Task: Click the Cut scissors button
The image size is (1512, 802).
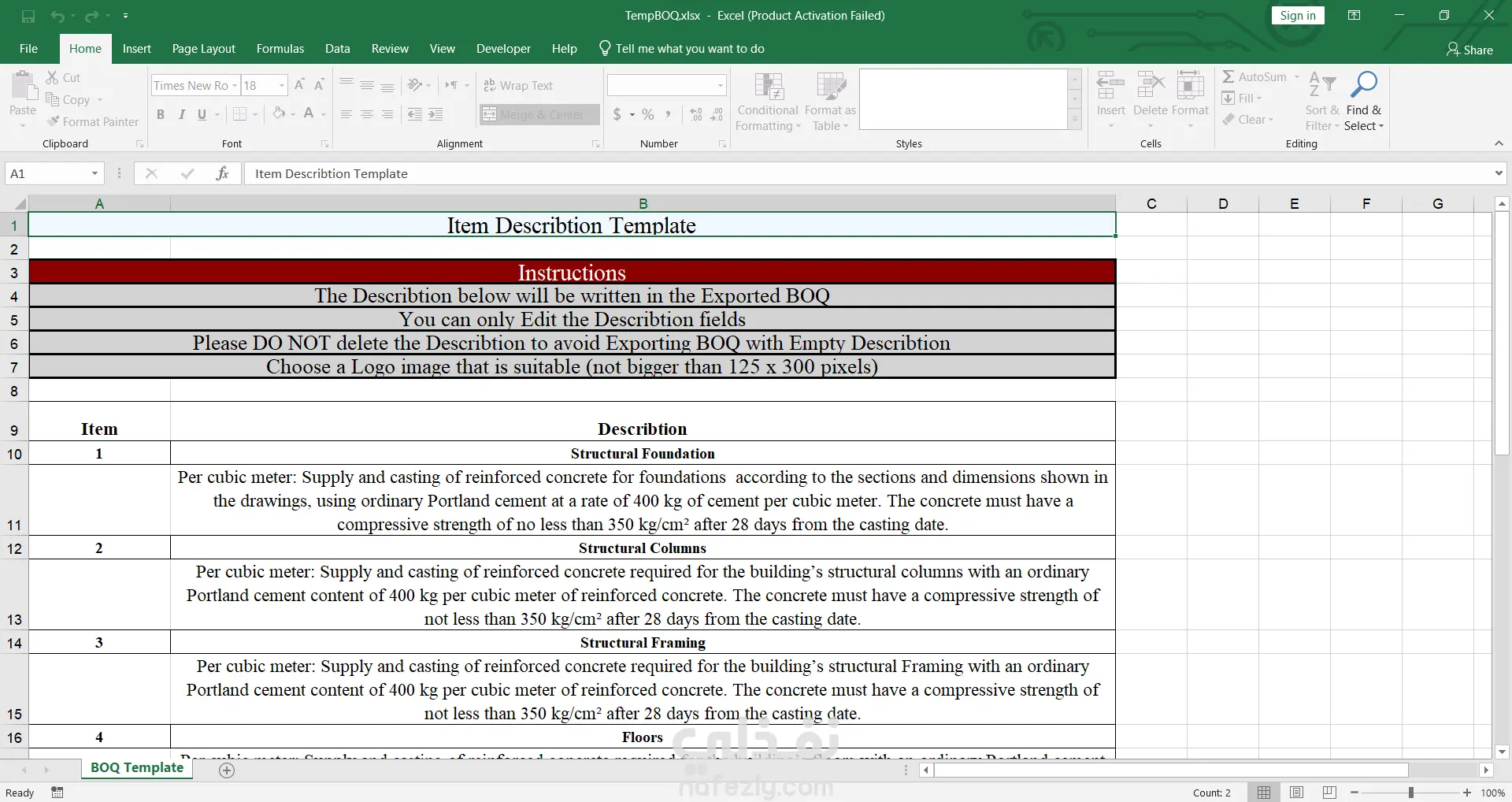Action: pos(63,77)
